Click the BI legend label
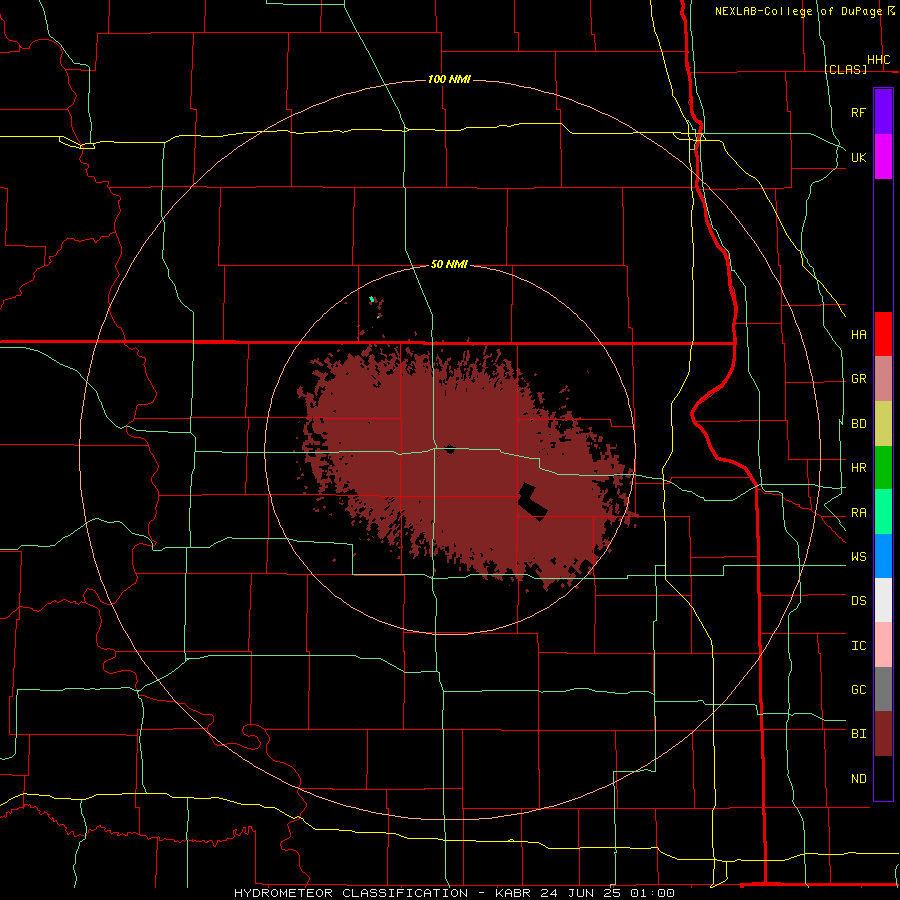The width and height of the screenshot is (900, 900). [x=858, y=734]
